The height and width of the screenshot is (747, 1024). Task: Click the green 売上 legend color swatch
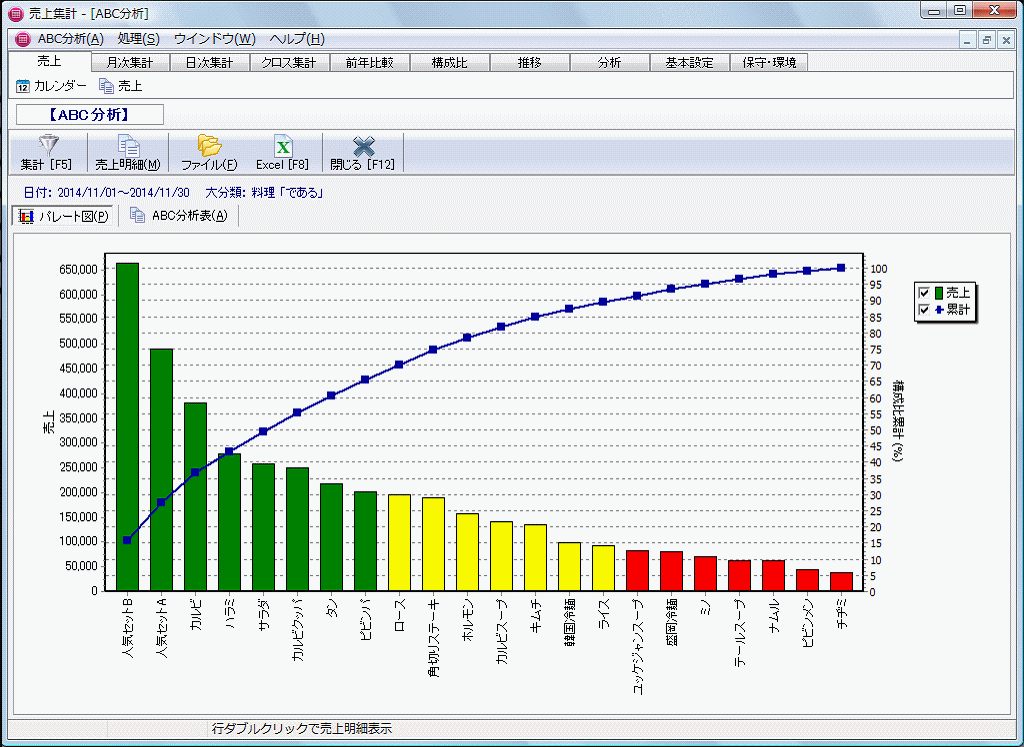[939, 293]
